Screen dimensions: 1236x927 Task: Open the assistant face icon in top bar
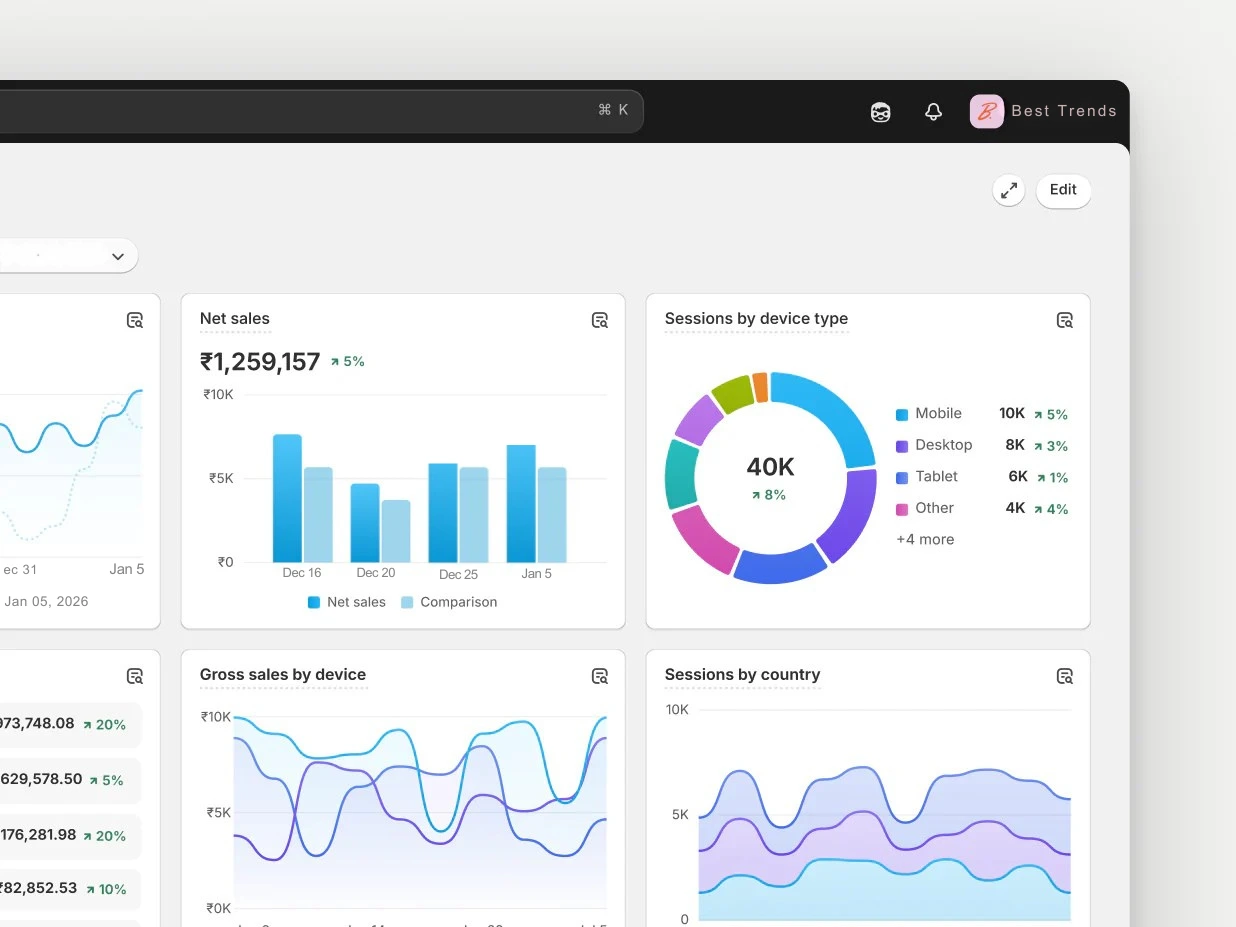pyautogui.click(x=880, y=112)
